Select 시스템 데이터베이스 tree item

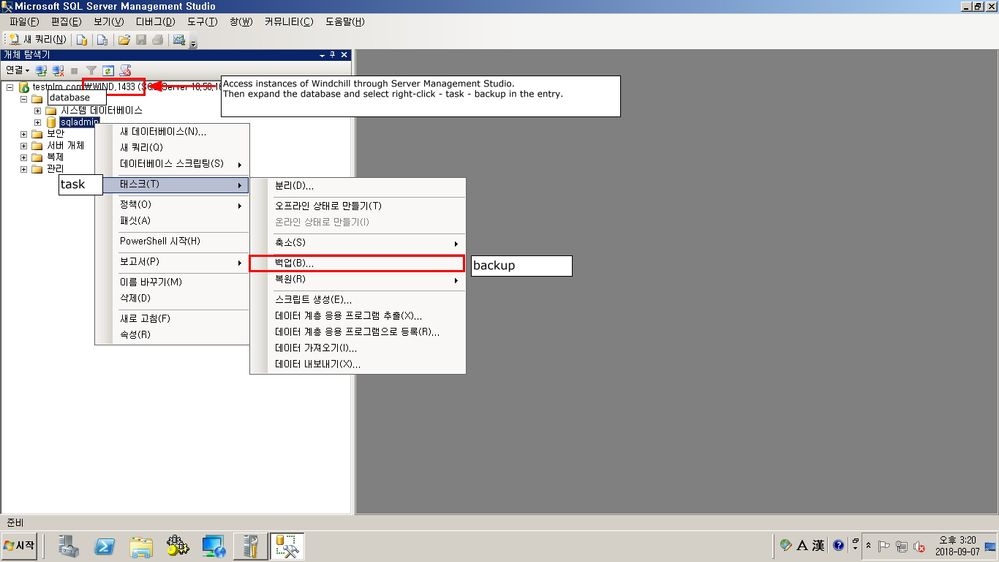[x=101, y=110]
